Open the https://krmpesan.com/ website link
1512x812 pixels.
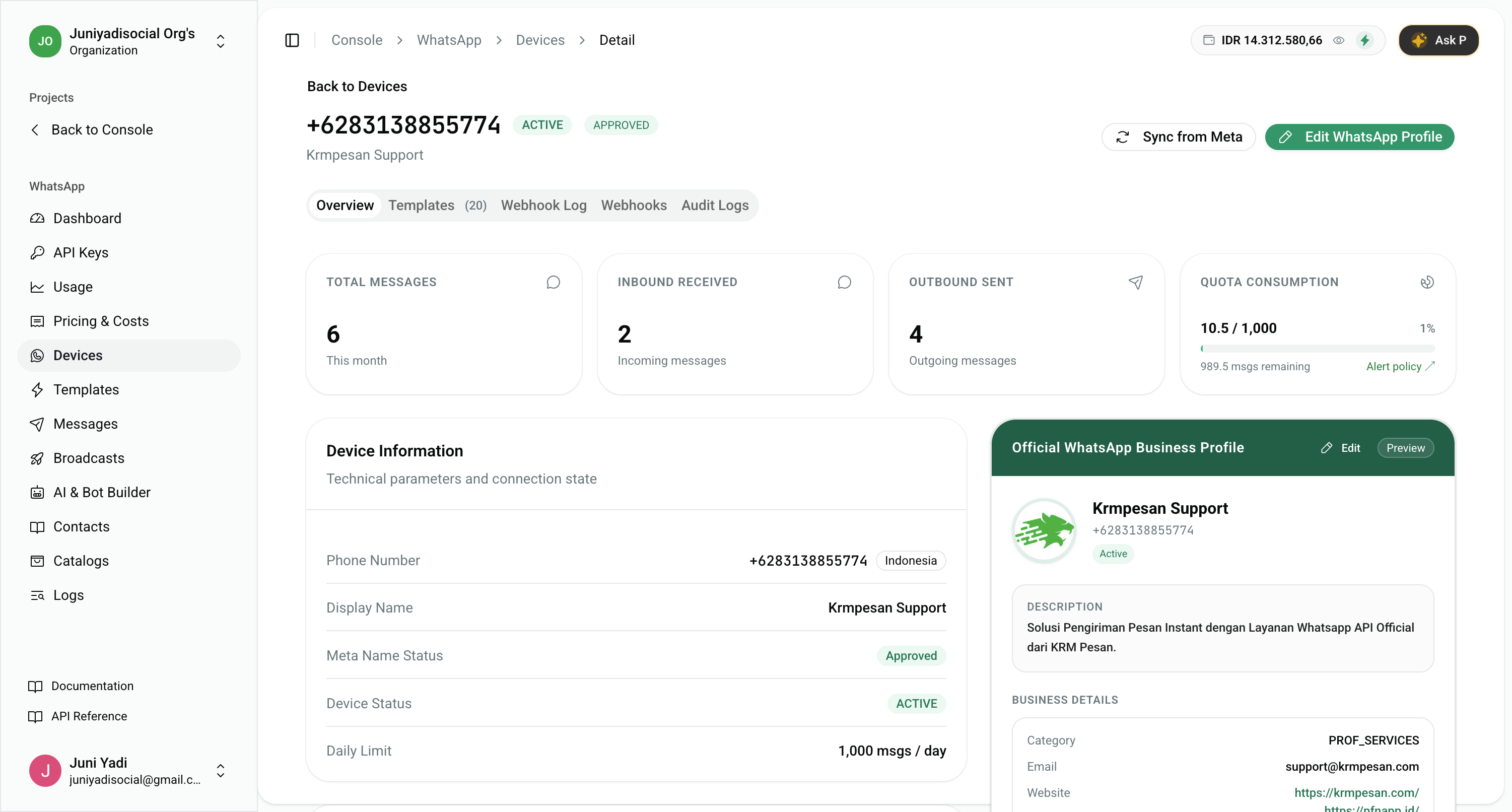[1356, 793]
